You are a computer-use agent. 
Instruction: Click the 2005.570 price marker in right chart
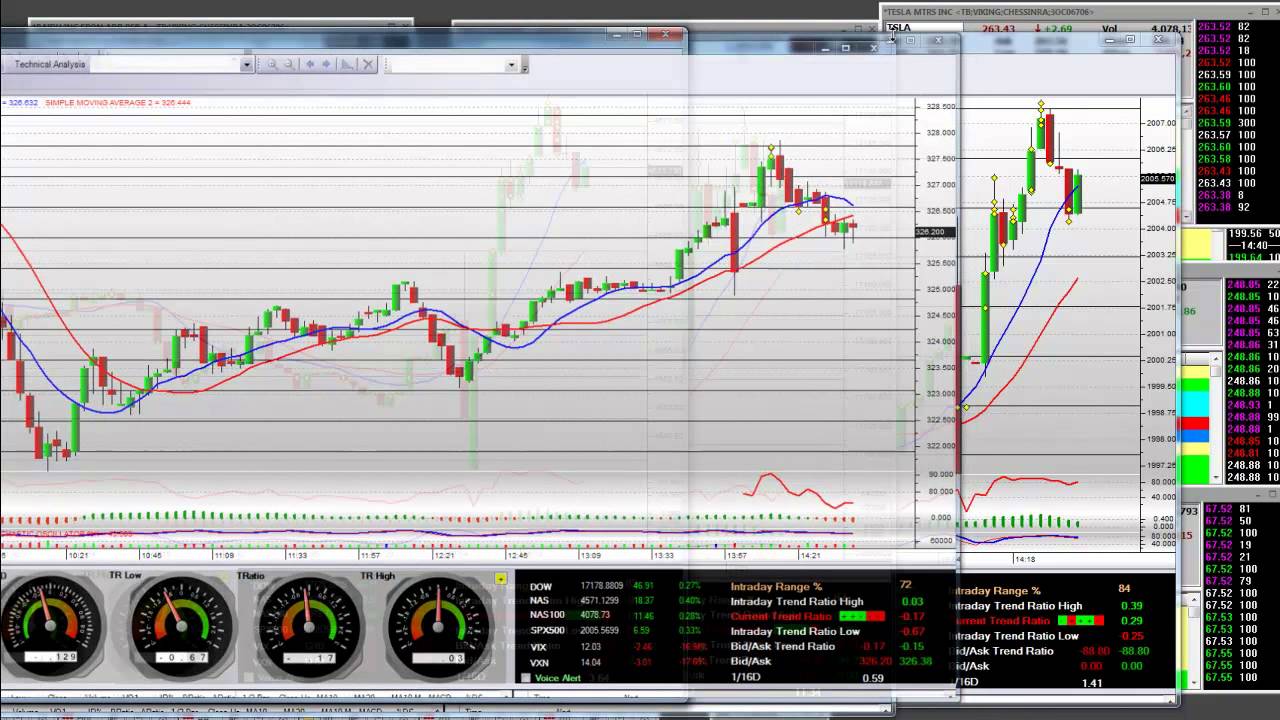click(1158, 179)
